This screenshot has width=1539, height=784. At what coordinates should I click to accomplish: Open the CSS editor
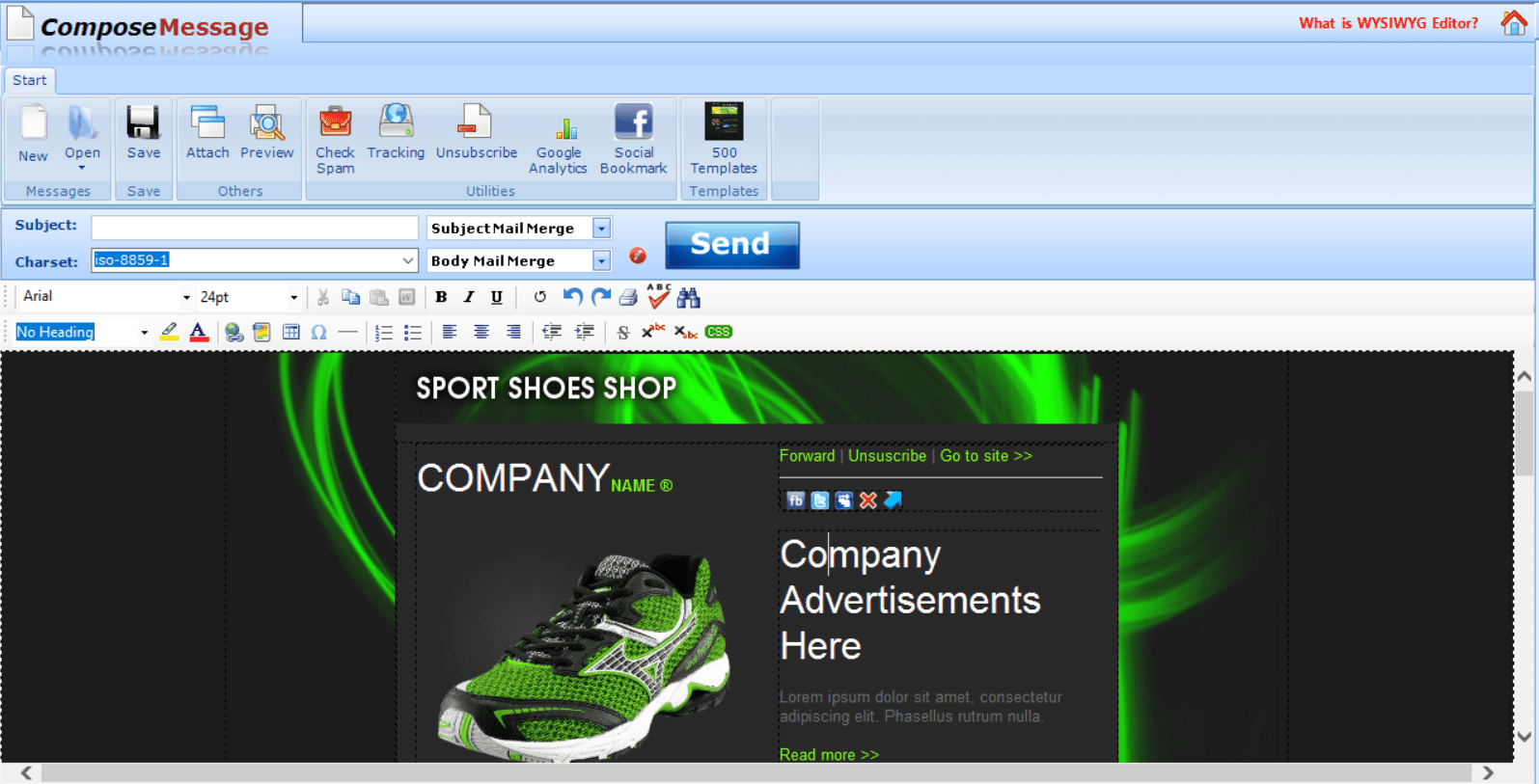[x=719, y=332]
